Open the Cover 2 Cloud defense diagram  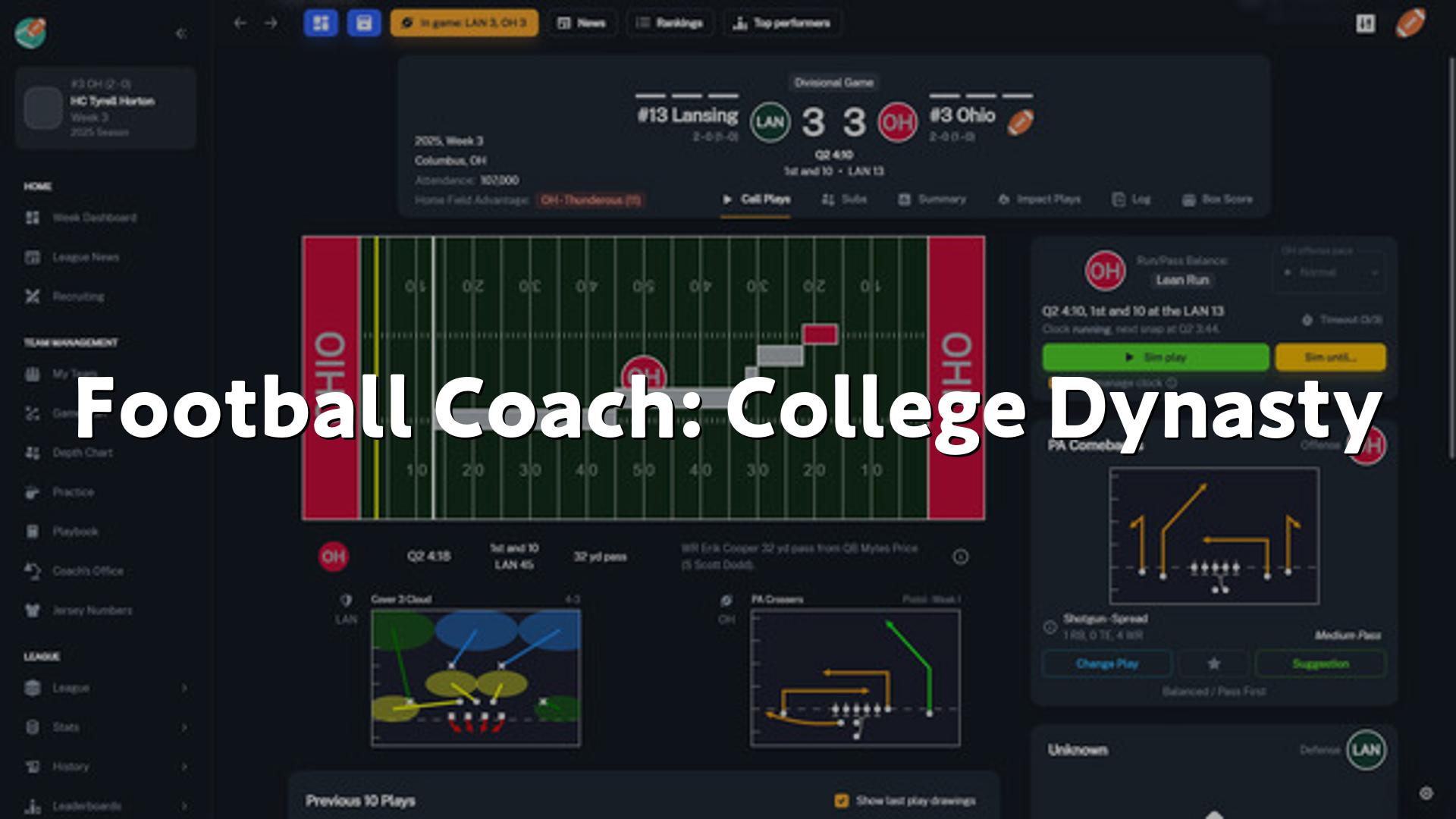click(475, 678)
